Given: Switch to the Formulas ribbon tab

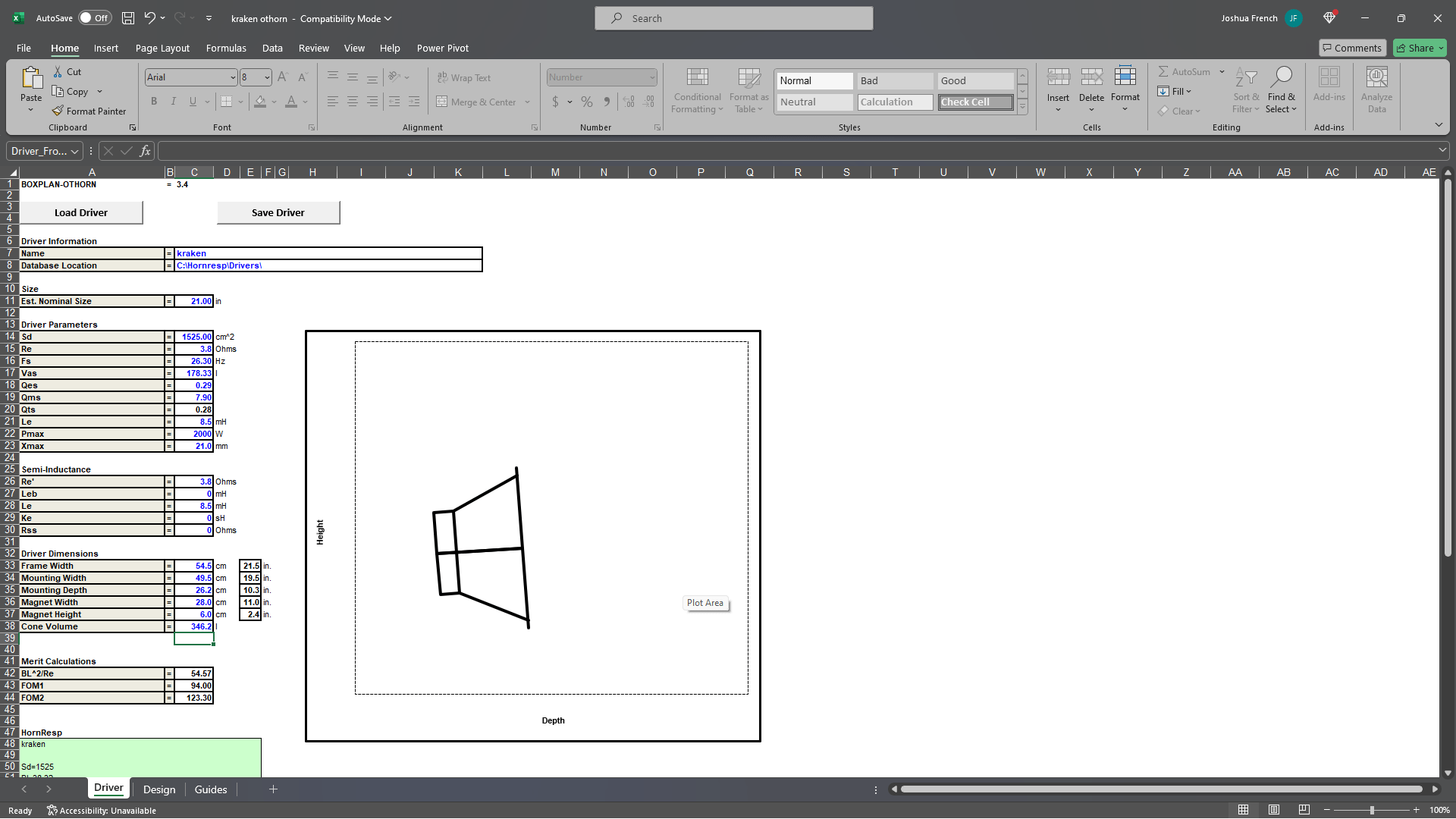Looking at the screenshot, I should tap(226, 48).
